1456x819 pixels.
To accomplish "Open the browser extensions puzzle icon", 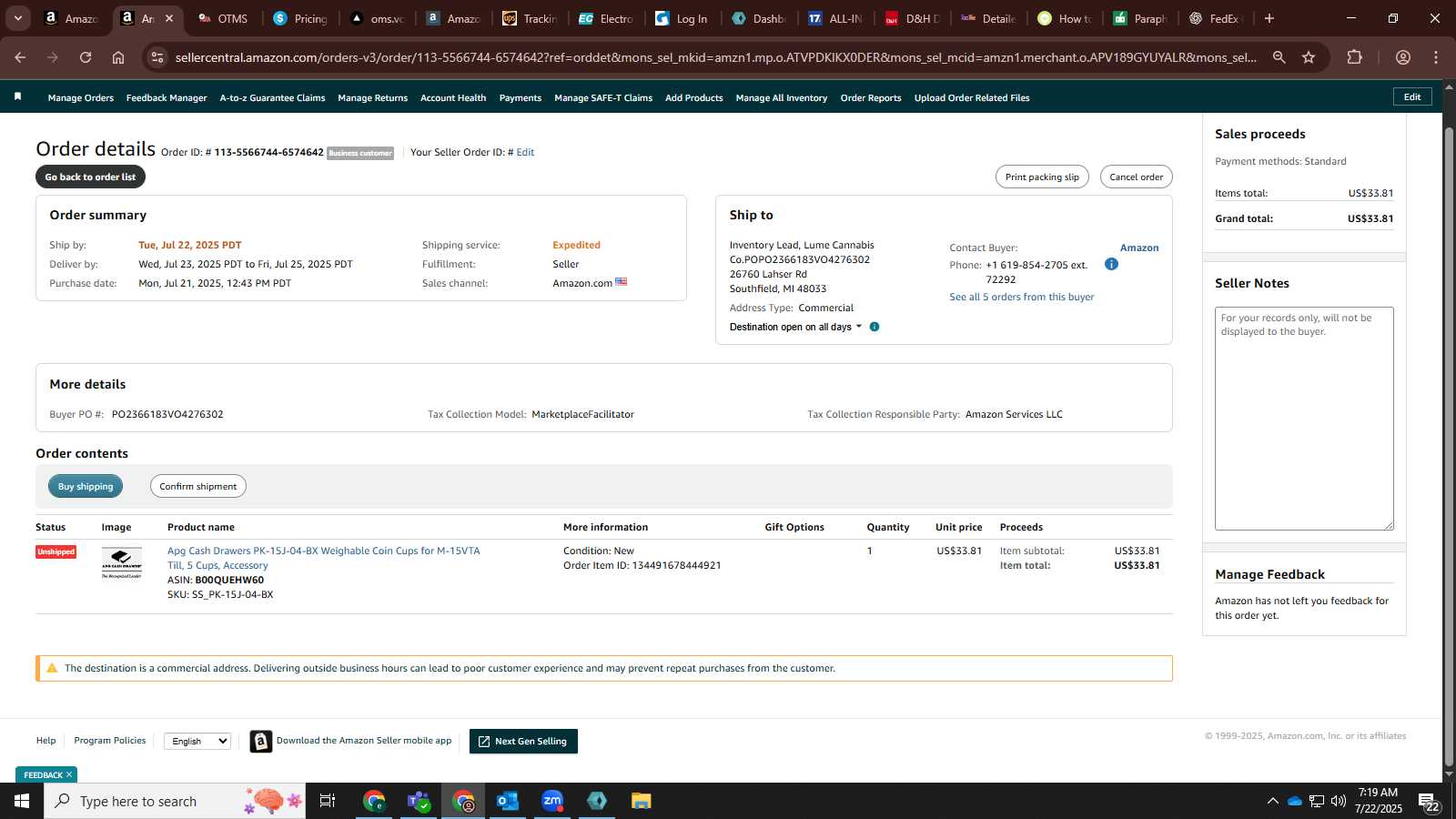I will click(x=1354, y=57).
